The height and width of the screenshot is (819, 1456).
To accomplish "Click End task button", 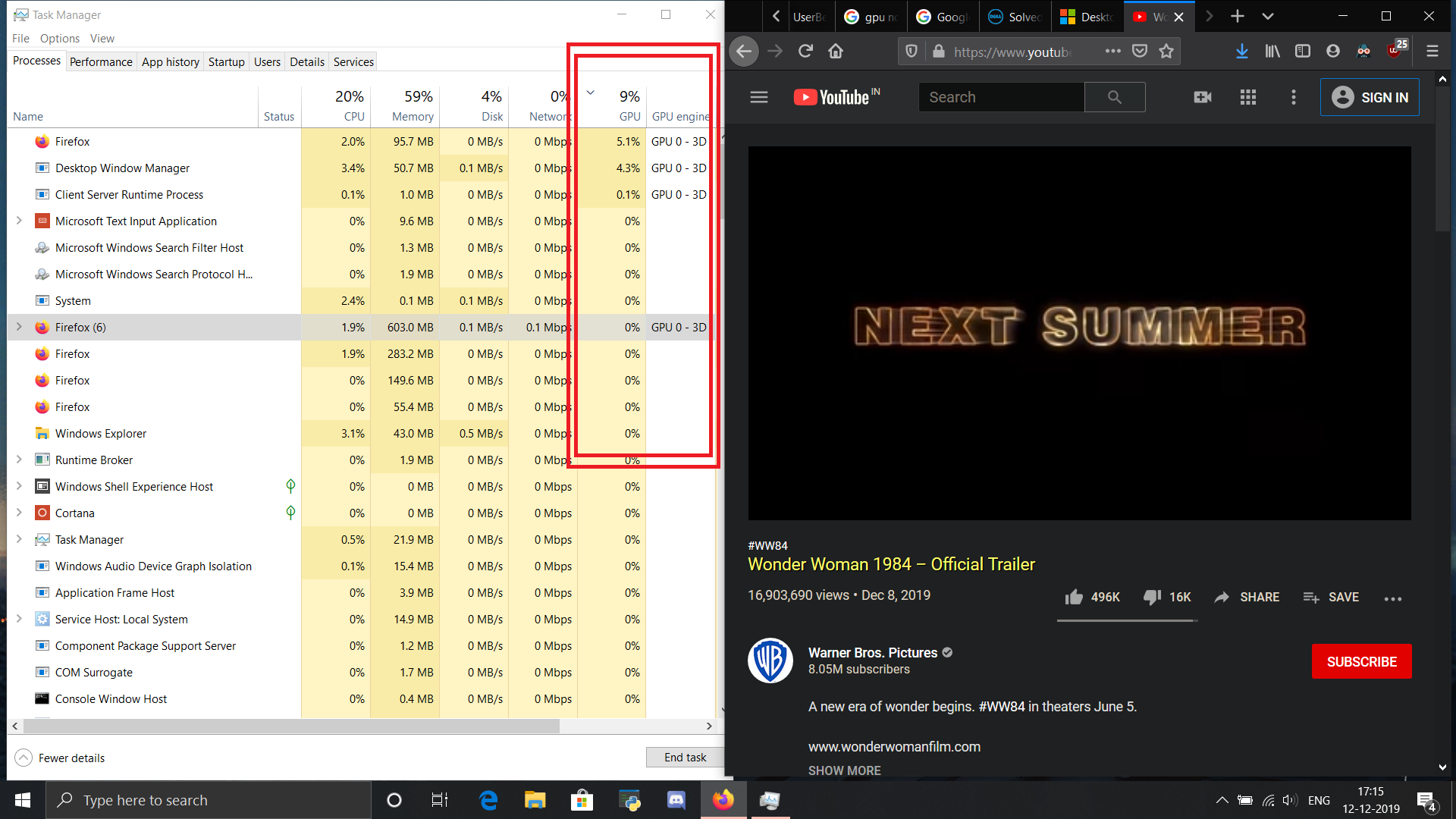I will pos(685,757).
